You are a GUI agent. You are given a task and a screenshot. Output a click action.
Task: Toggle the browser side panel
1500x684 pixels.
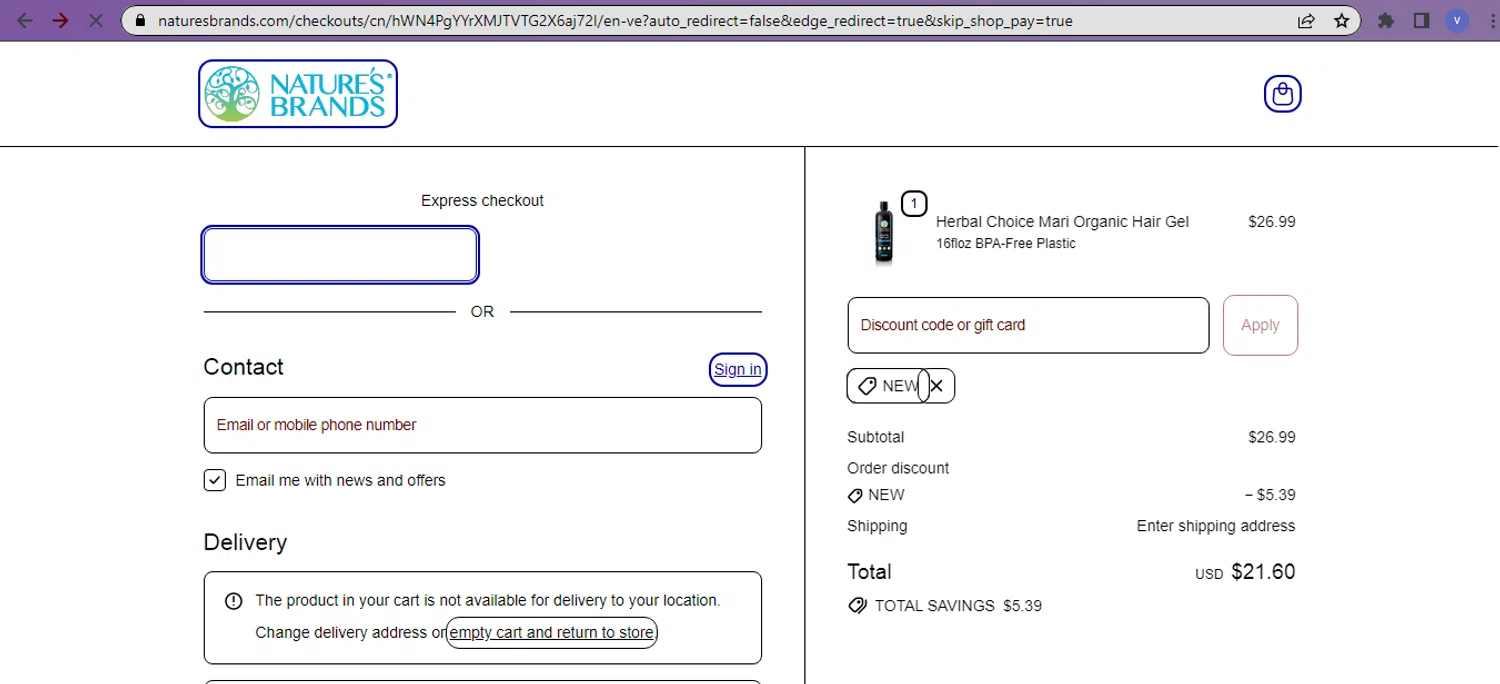(1421, 20)
